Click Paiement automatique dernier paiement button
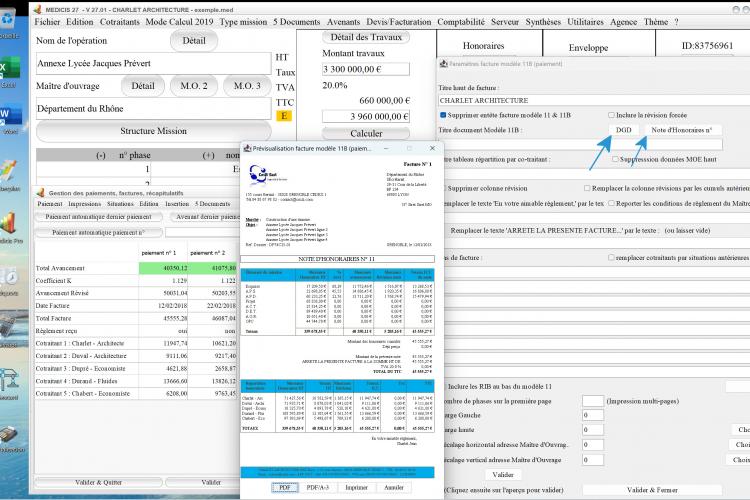This screenshot has height=500, width=750. coord(99,217)
